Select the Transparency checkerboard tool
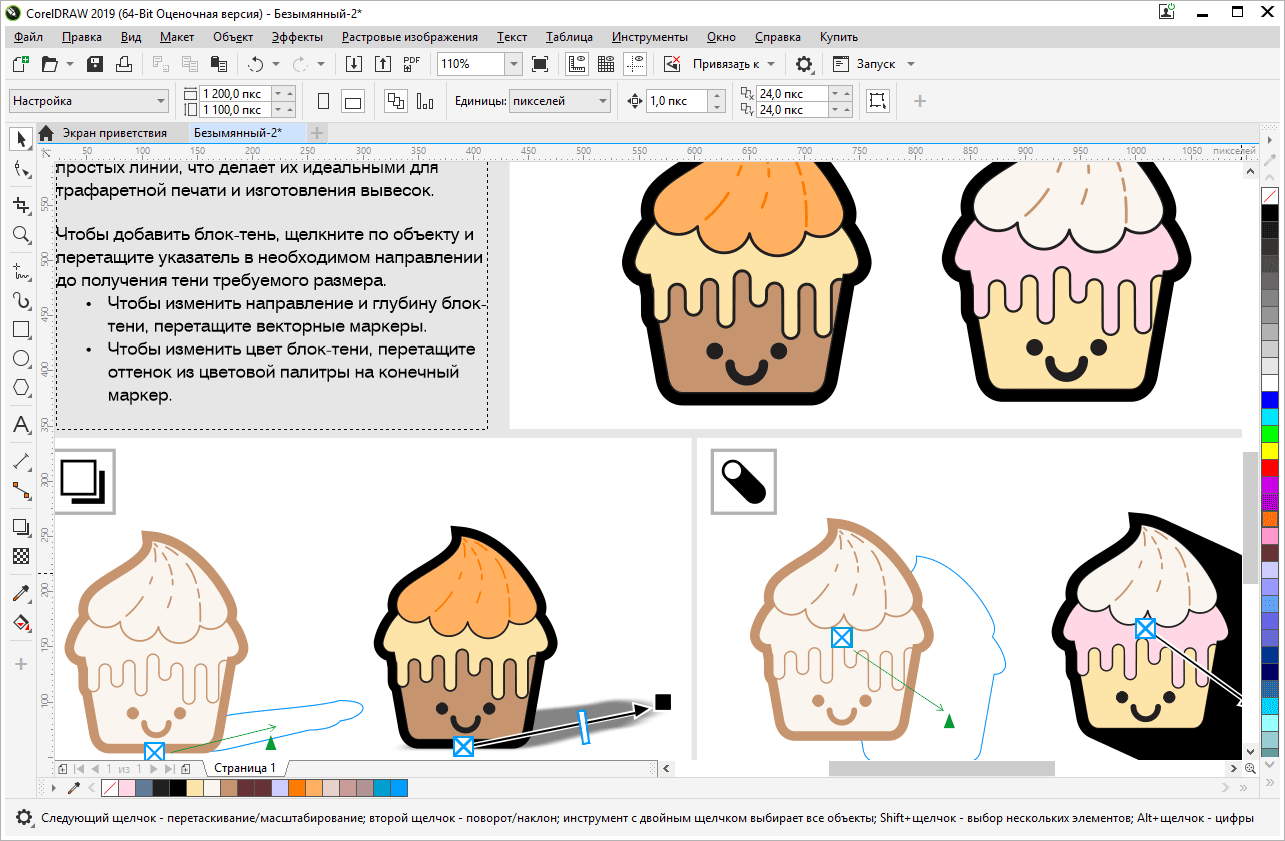Screen dimensions: 1285x841 (x=21, y=555)
